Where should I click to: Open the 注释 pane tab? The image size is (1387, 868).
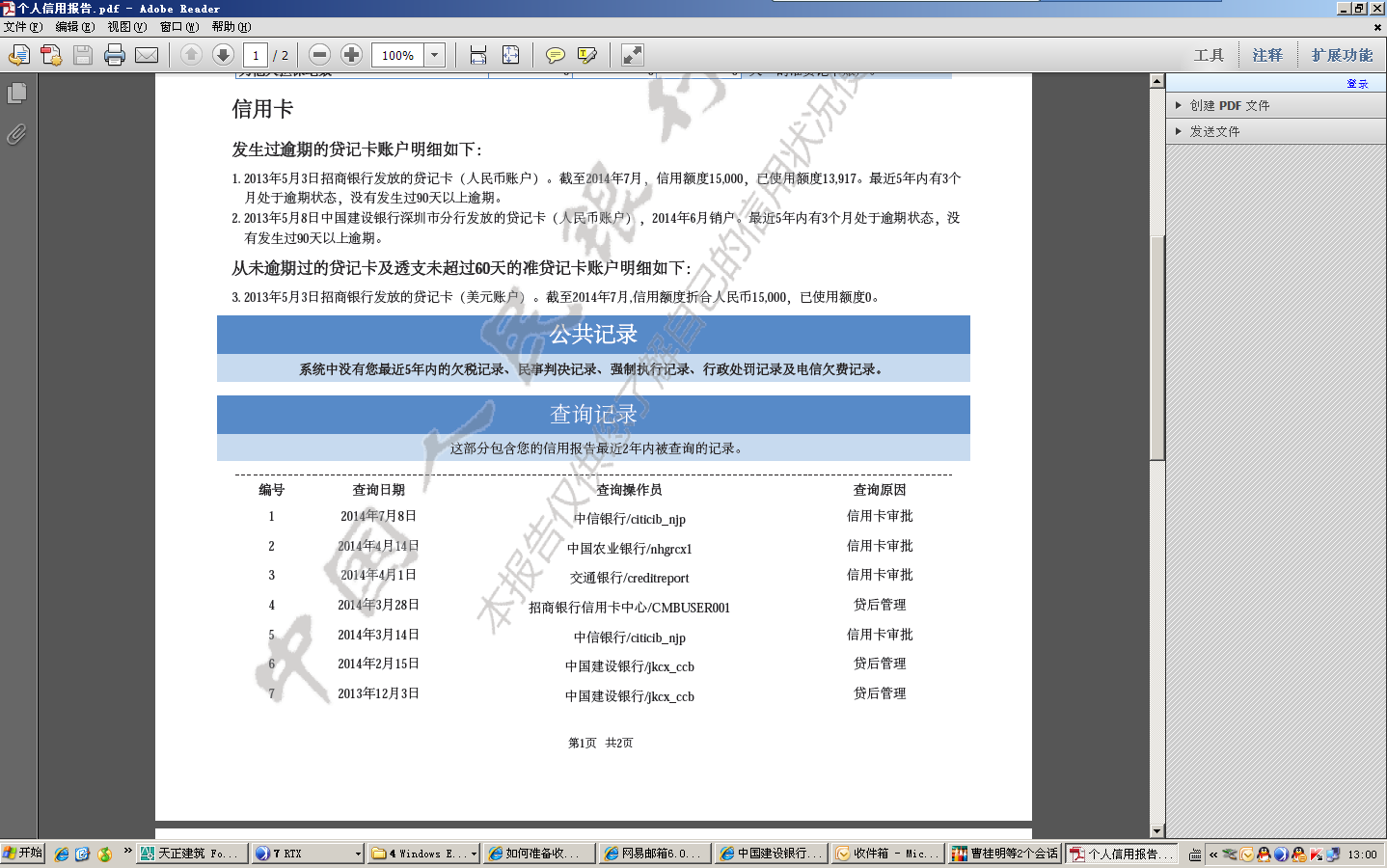point(1267,55)
